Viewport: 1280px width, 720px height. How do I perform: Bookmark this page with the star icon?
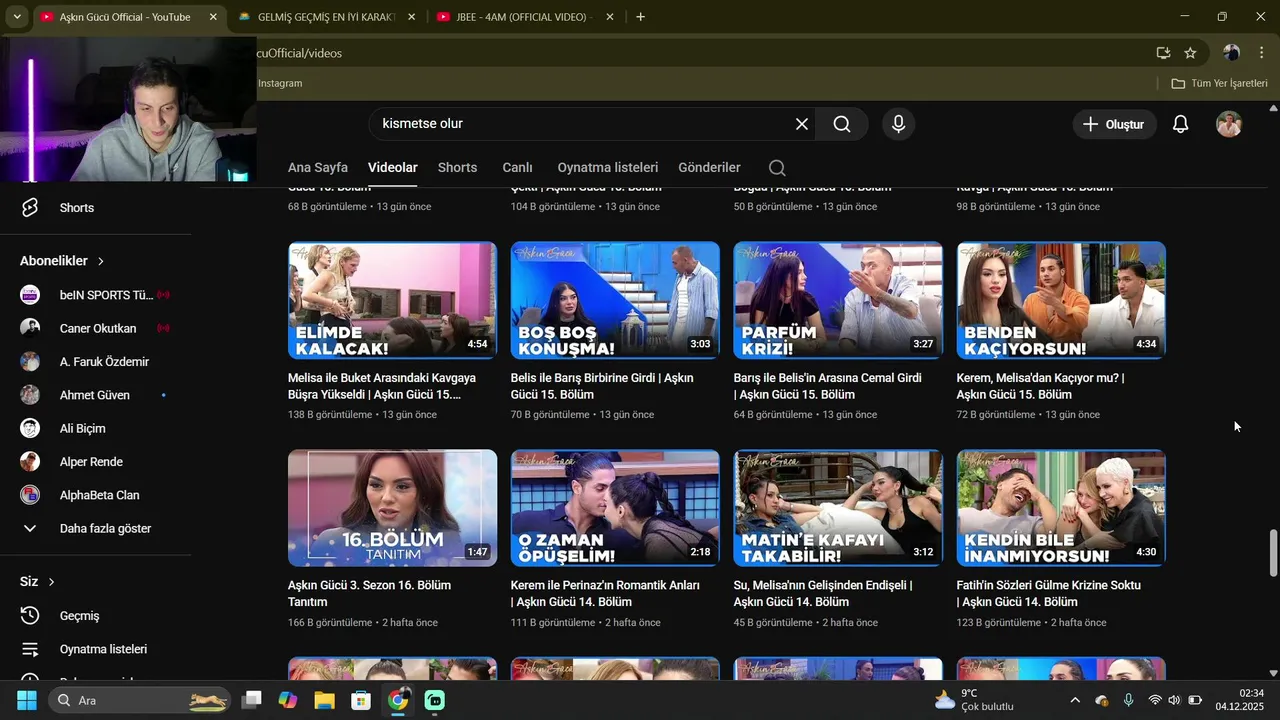(x=1190, y=53)
